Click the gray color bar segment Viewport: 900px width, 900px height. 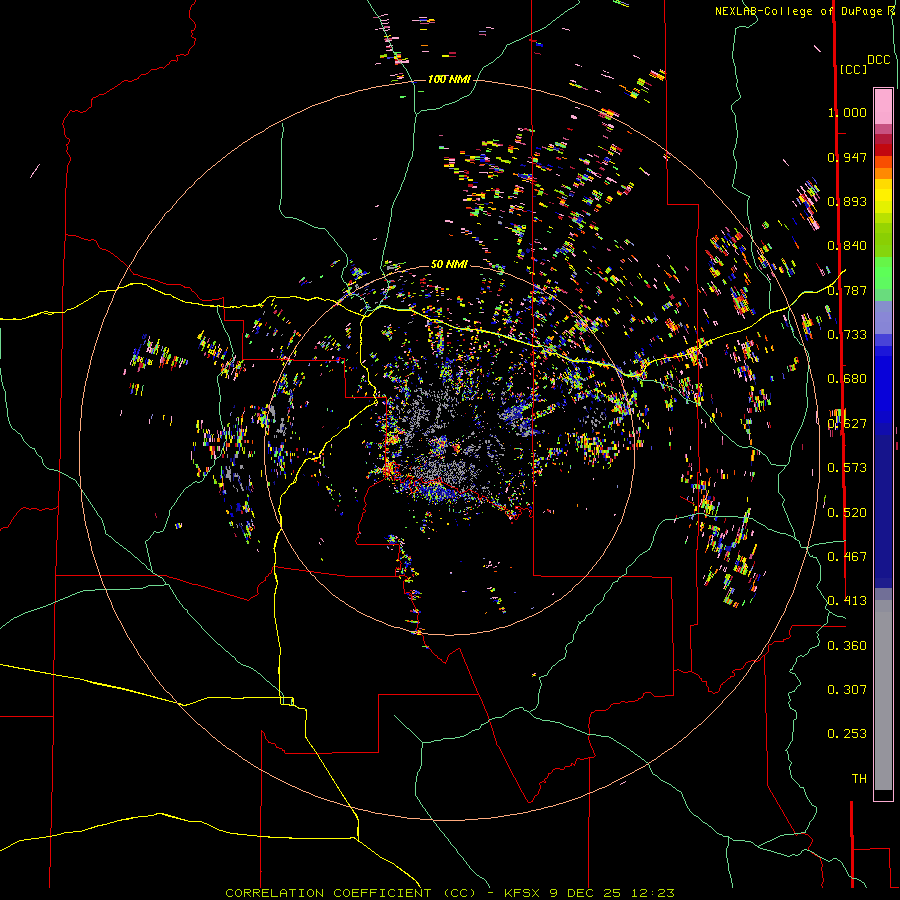click(883, 695)
